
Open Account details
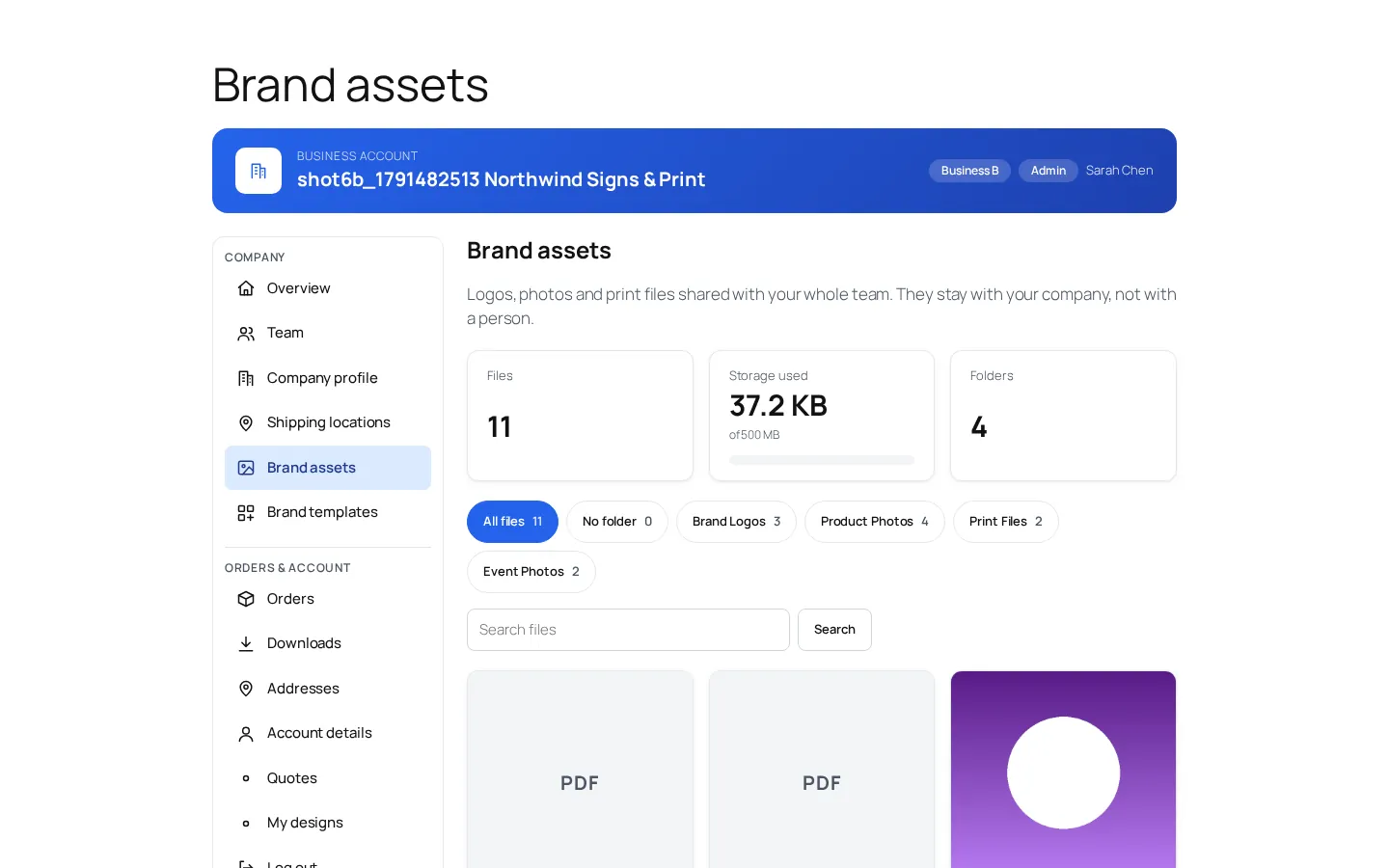pyautogui.click(x=328, y=733)
